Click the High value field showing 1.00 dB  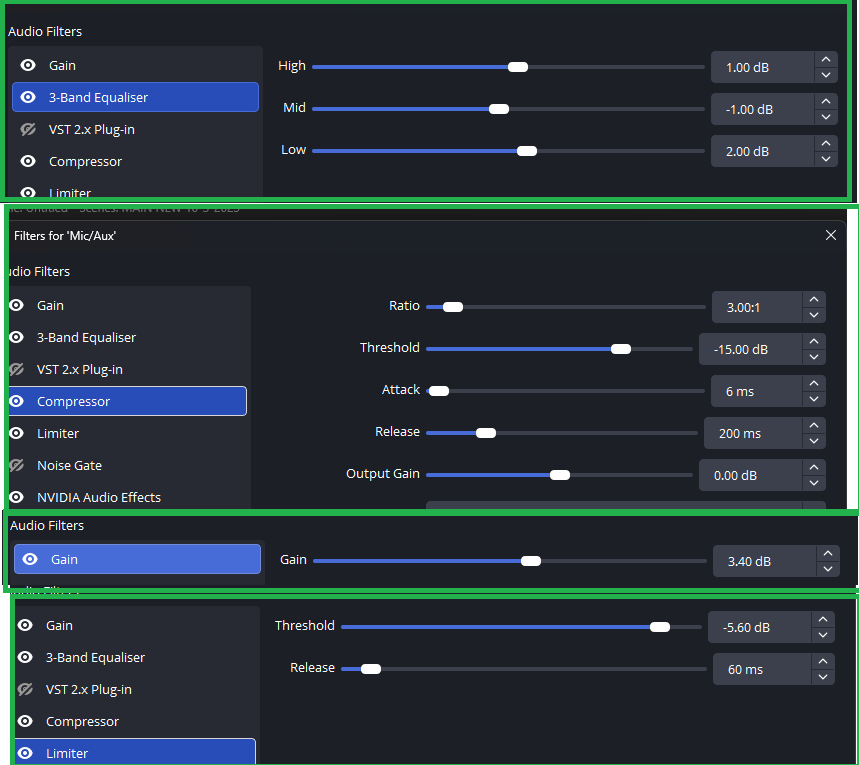click(763, 67)
